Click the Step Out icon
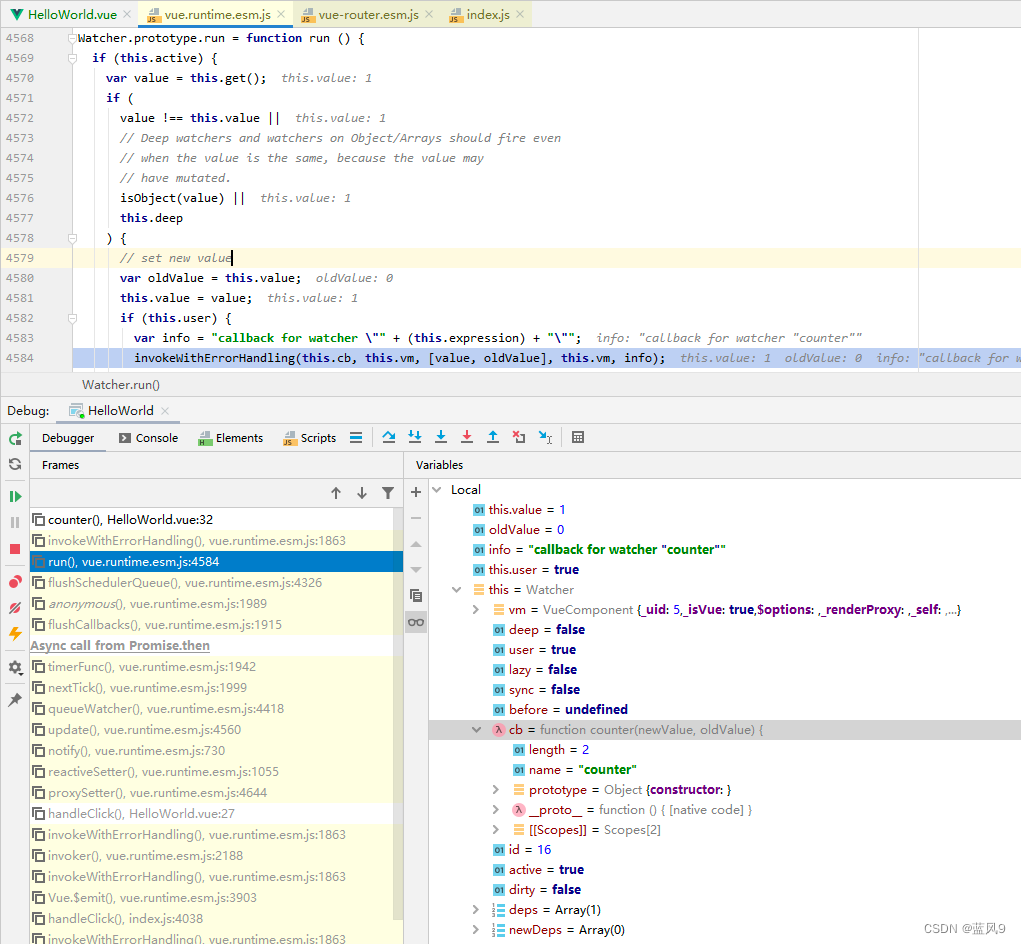This screenshot has width=1021, height=944. pos(493,437)
